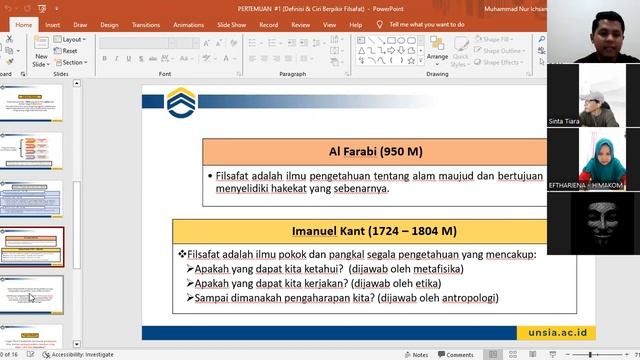
Task: Click the font name box
Action: (134, 43)
